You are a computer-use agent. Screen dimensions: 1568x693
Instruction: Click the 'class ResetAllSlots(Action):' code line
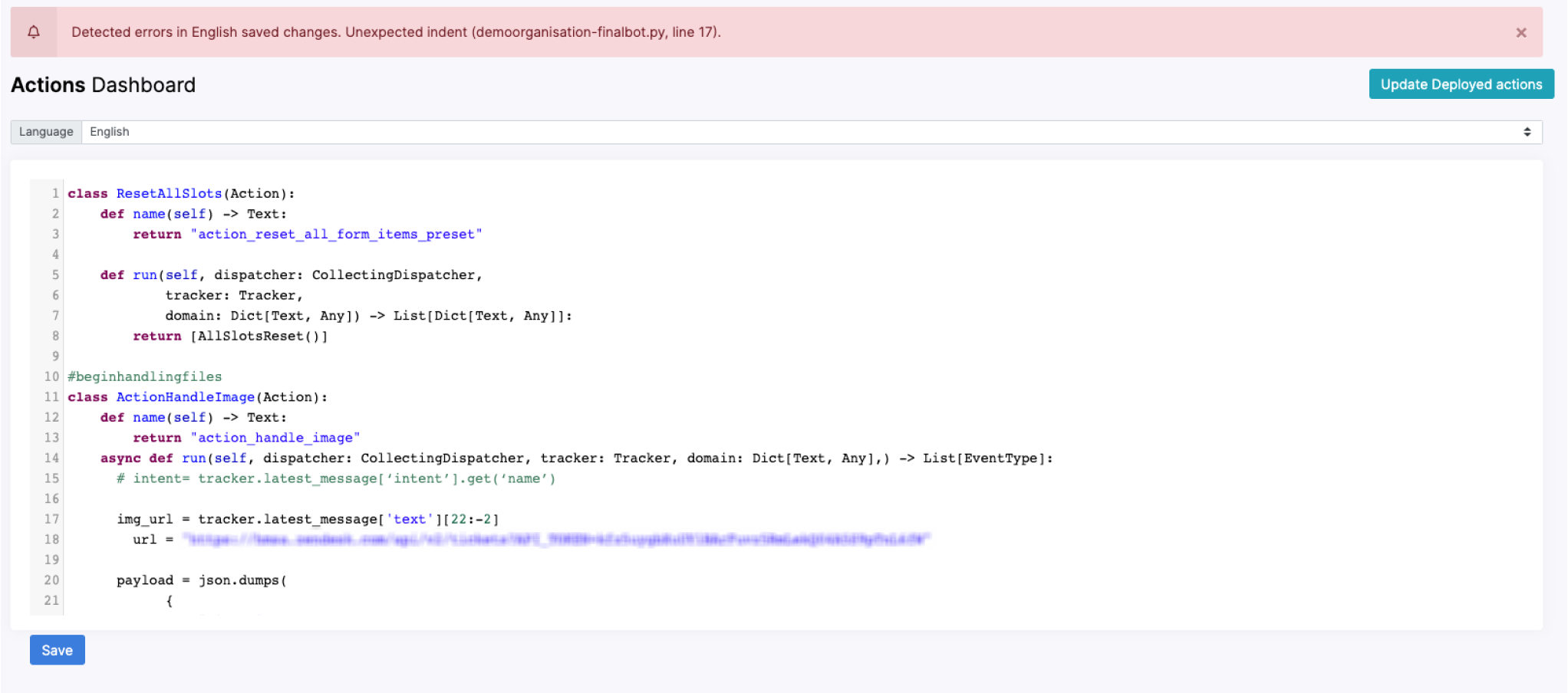click(x=181, y=193)
